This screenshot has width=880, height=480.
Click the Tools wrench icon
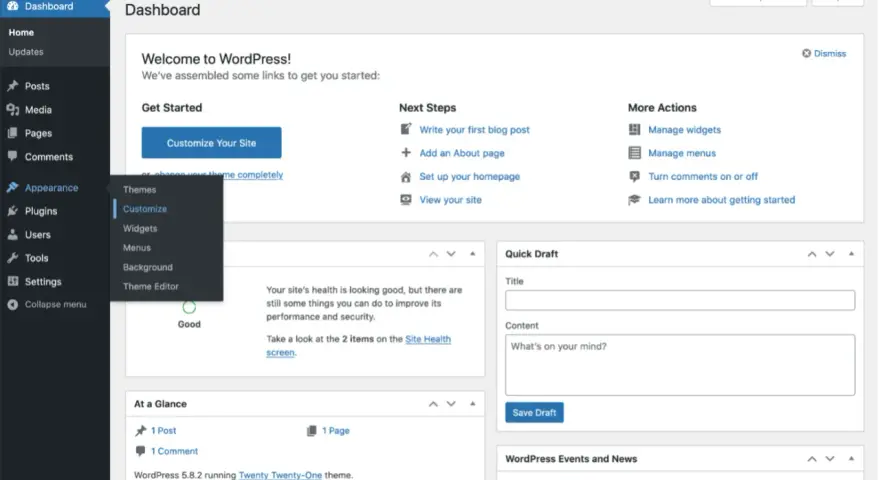tap(12, 258)
